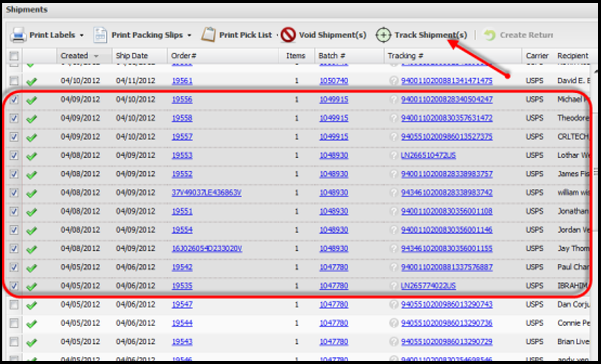Click the Create Return green arrow icon
This screenshot has width=601, height=364.
click(489, 35)
